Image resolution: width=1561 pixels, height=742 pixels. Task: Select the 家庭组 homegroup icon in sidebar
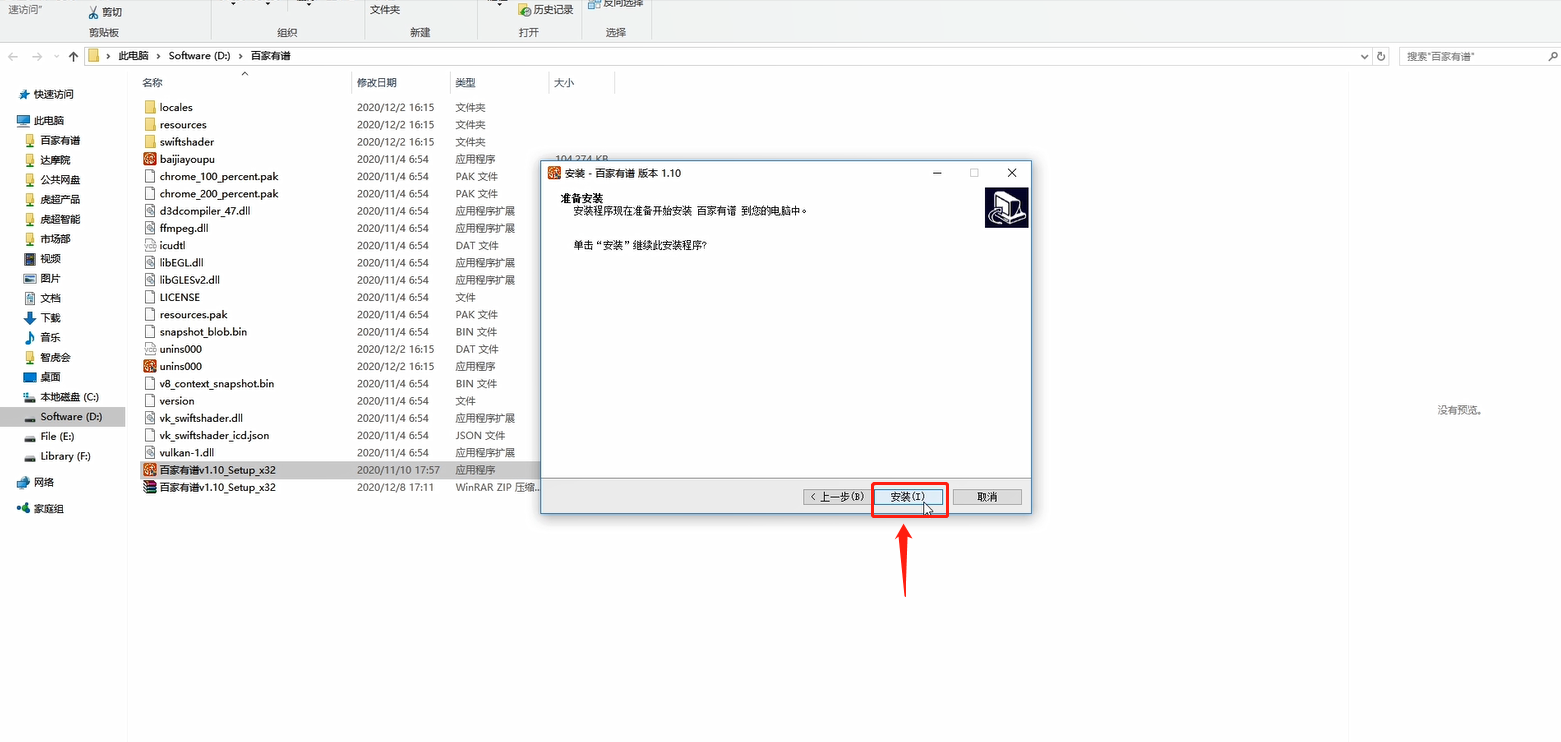pos(24,509)
